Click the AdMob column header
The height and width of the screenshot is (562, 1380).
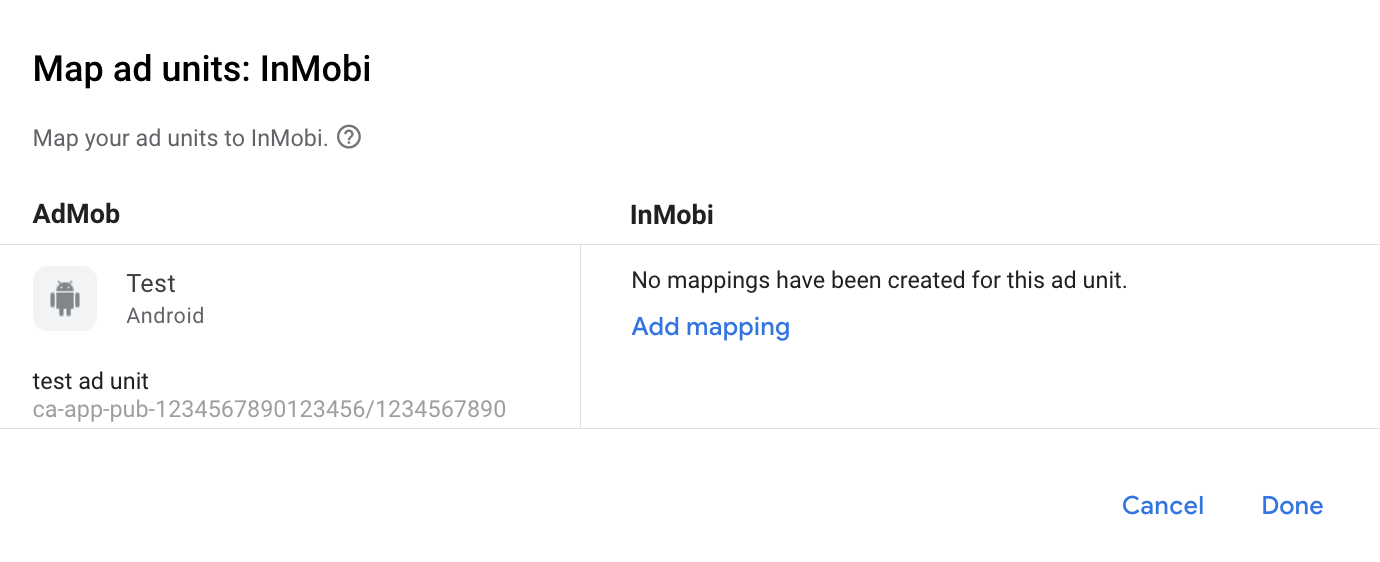tap(76, 214)
